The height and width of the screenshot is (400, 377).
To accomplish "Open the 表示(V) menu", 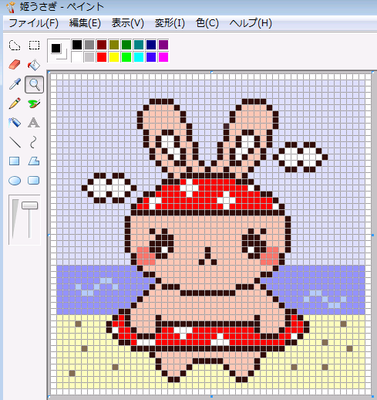I will click(x=128, y=23).
